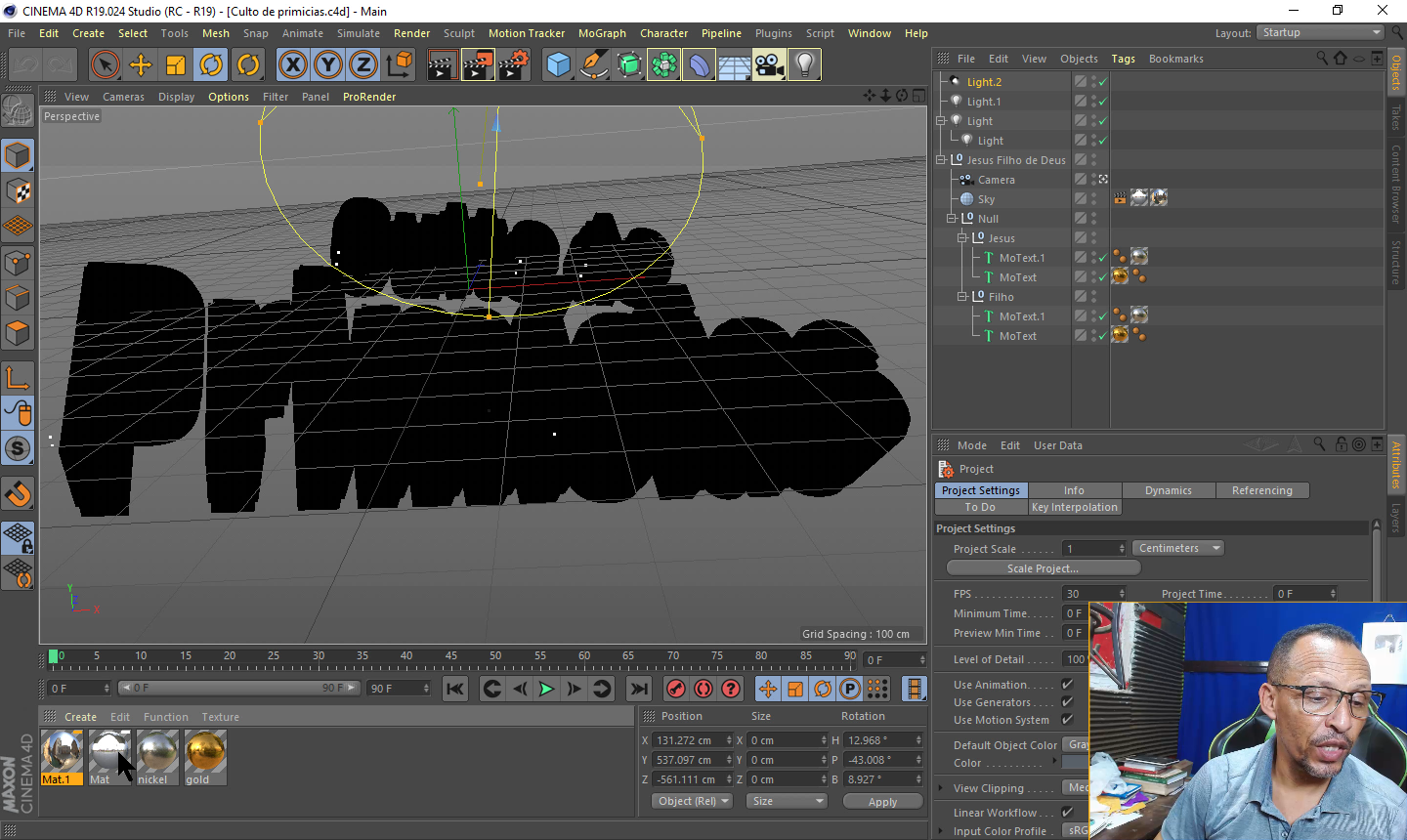The image size is (1407, 840).
Task: Jump to start of animation
Action: (x=455, y=689)
